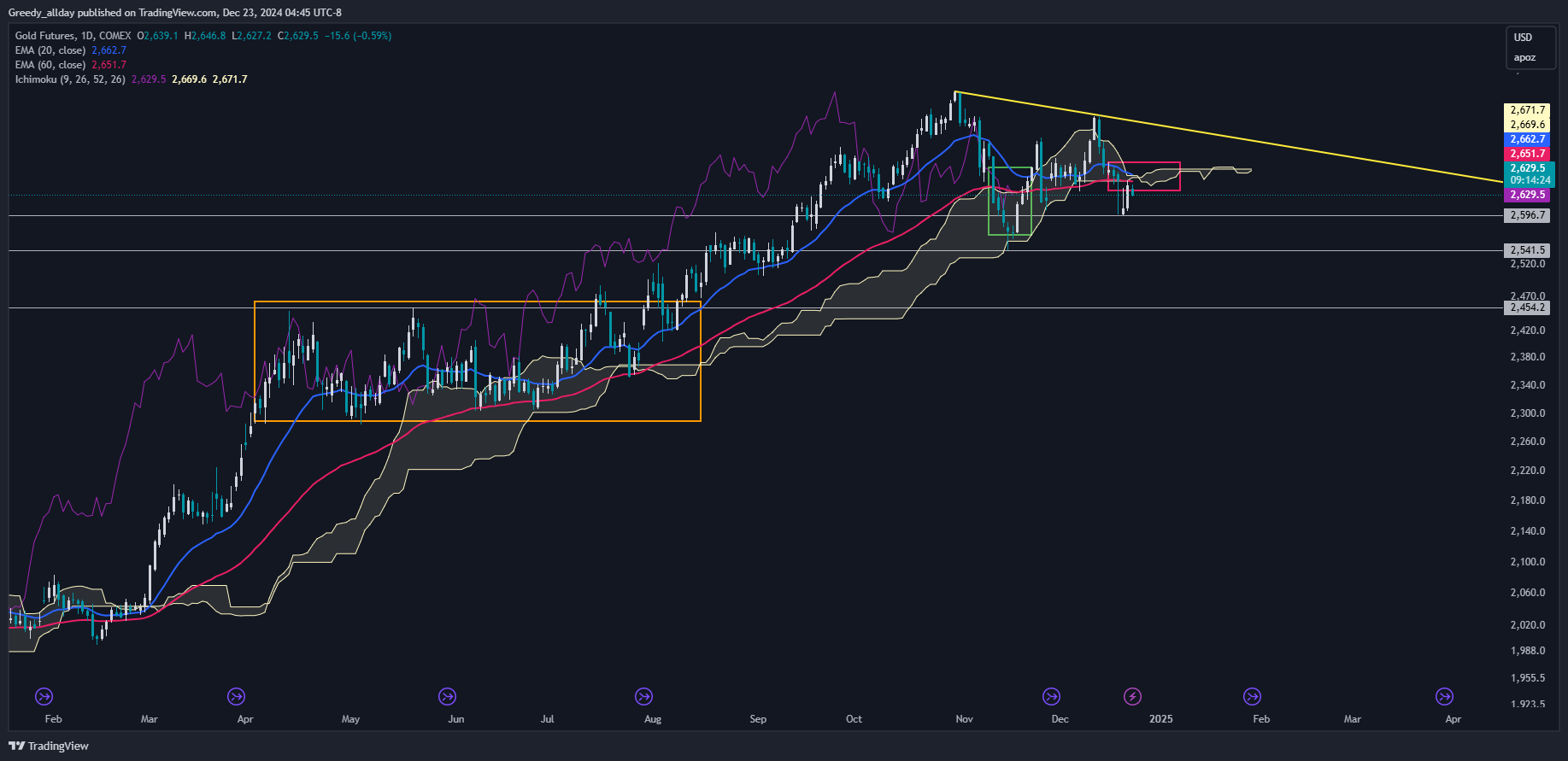Click the 2,541.5 horizontal line price label

coord(1526,250)
